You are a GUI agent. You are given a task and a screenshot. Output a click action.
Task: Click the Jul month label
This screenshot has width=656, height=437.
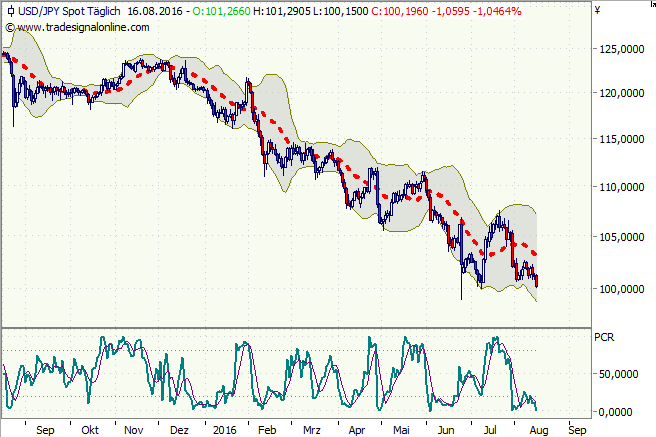[490, 430]
